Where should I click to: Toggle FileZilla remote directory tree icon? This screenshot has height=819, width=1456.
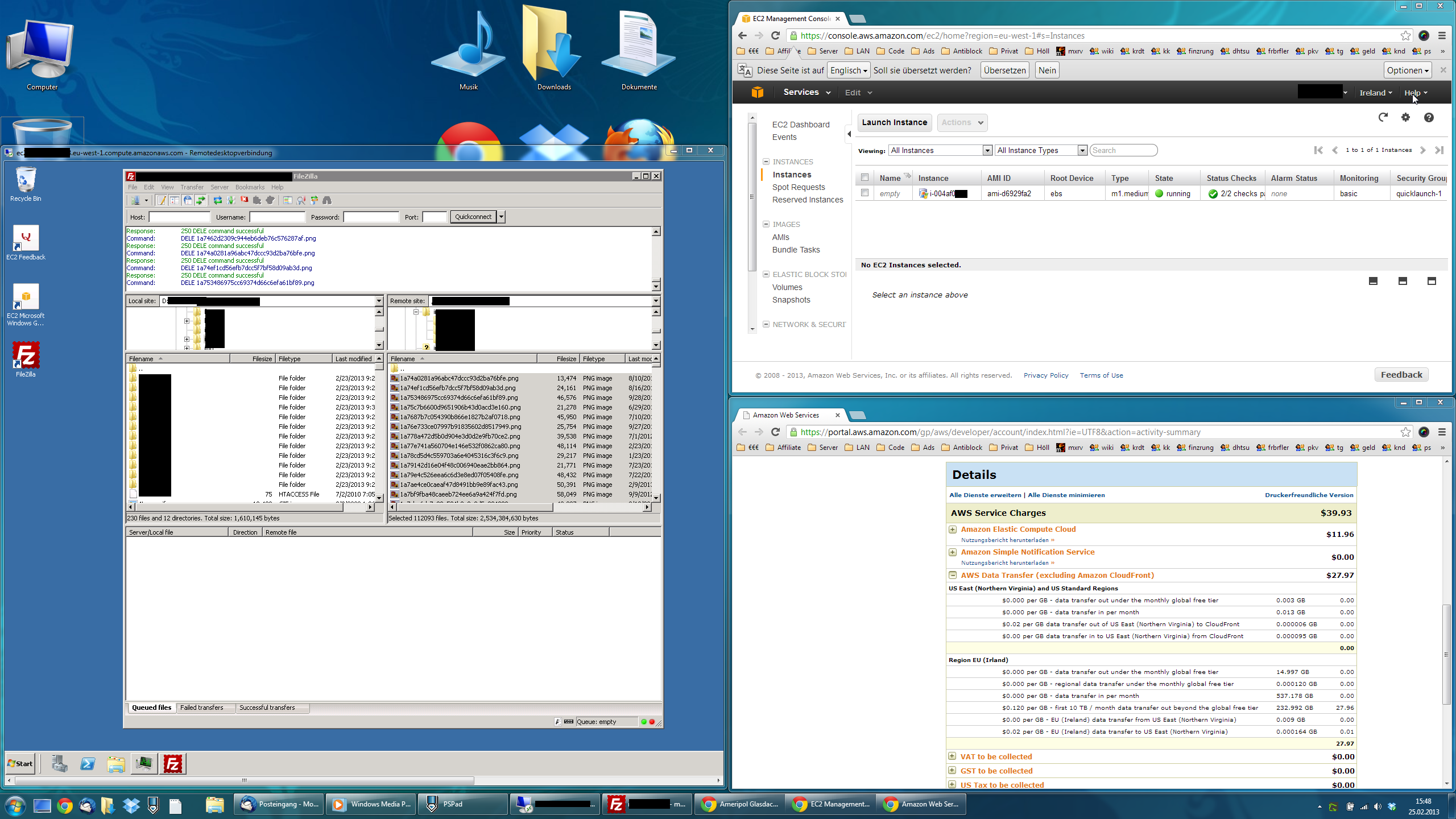pyautogui.click(x=188, y=200)
